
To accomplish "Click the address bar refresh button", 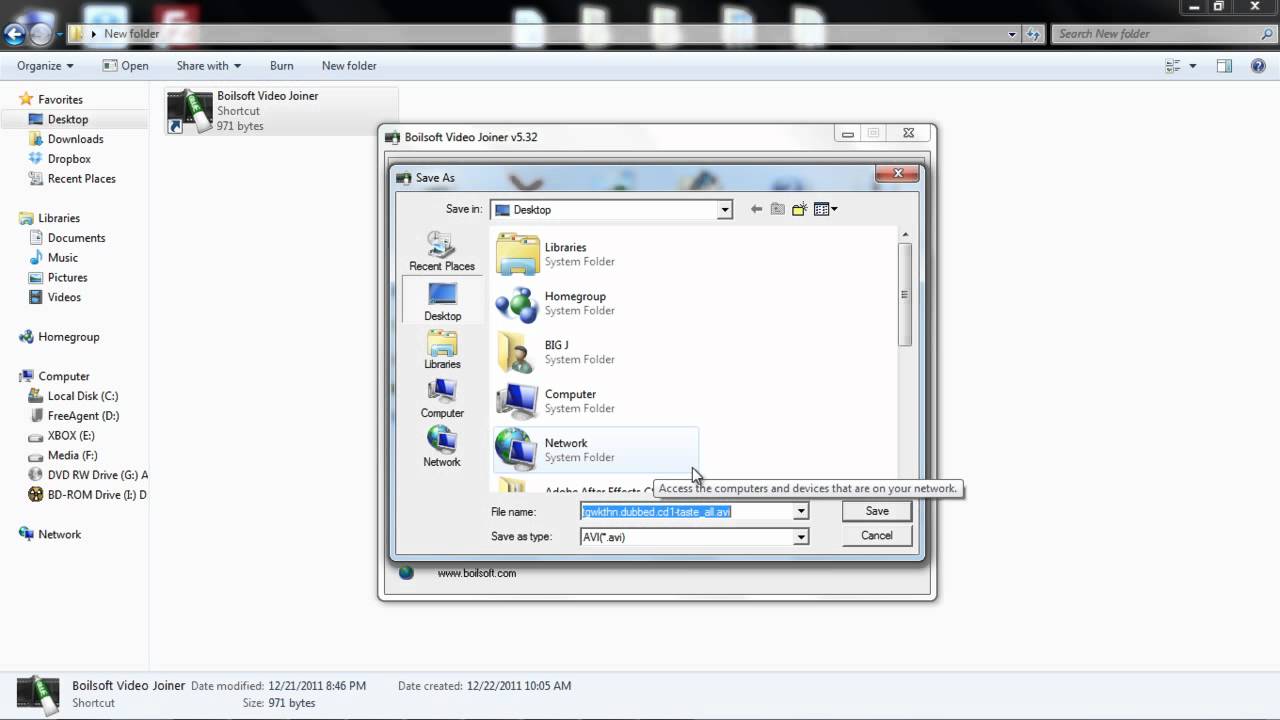I will point(1033,34).
